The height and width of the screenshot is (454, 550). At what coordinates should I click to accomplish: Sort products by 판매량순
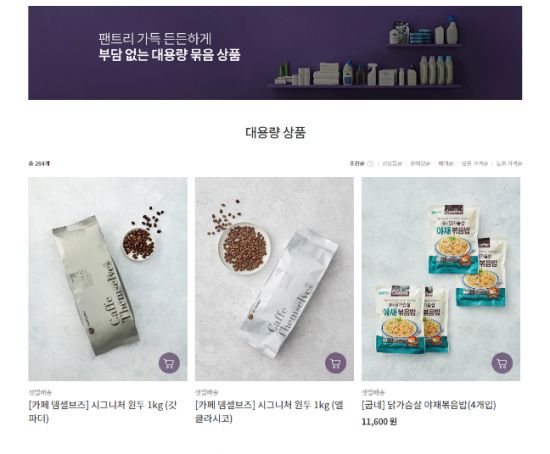tap(420, 163)
